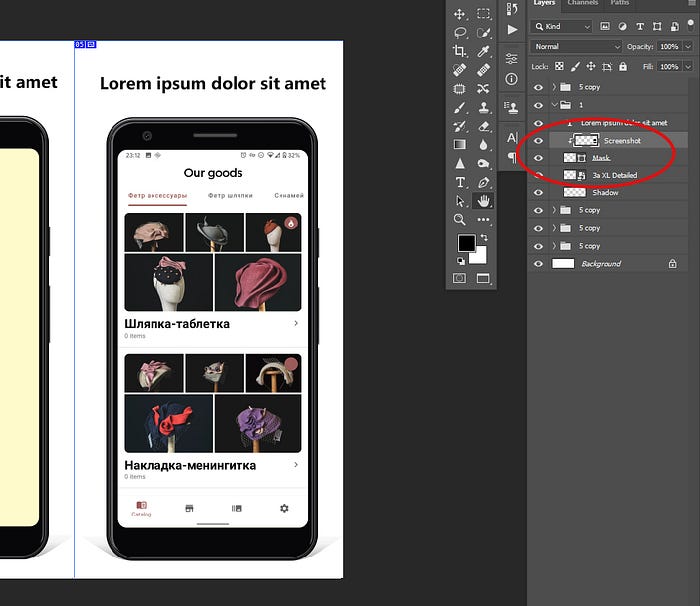
Task: Reset default foreground and background colors
Action: click(461, 261)
